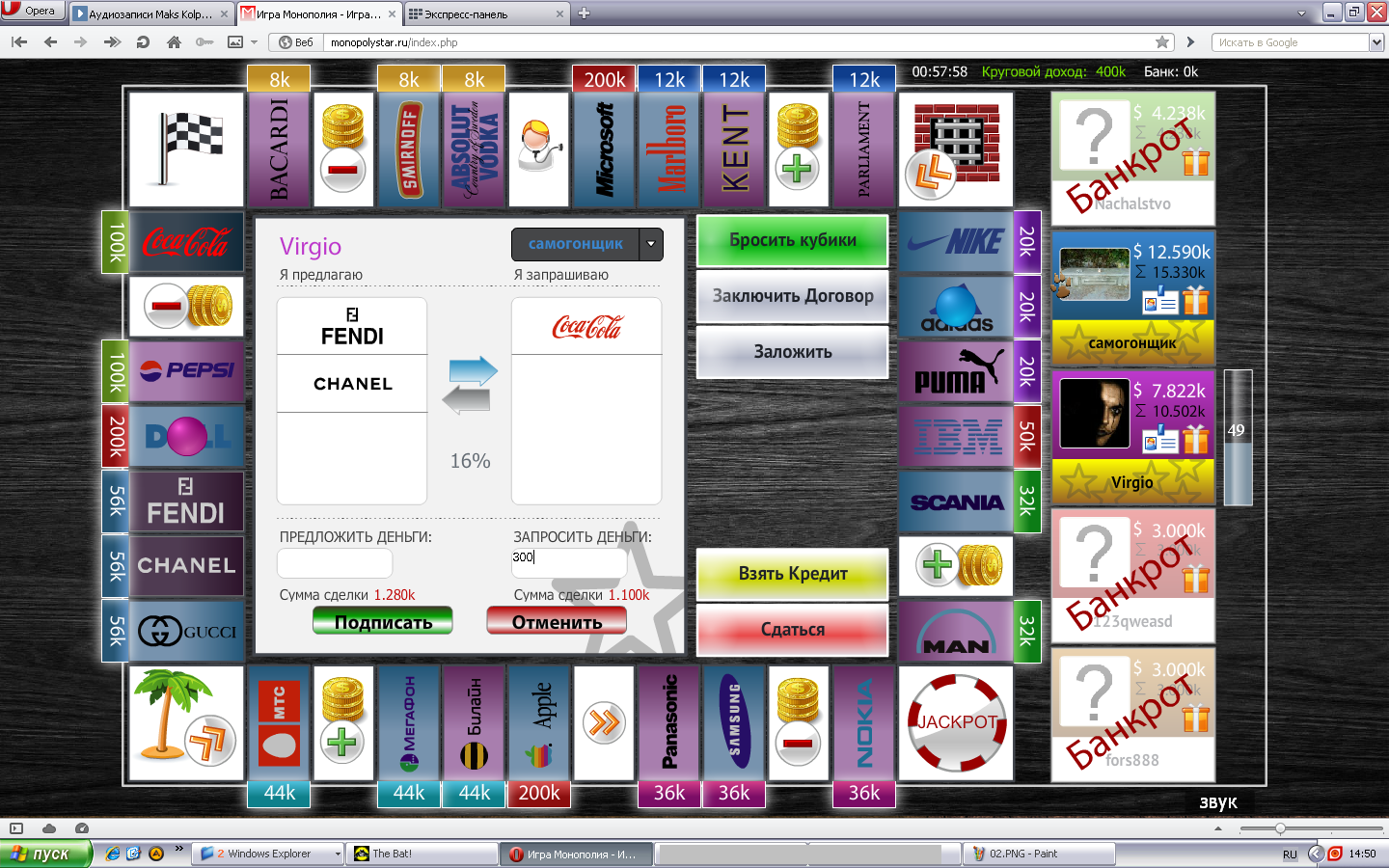This screenshot has width=1389, height=868.
Task: Switch to the Аудиозаписи Maks Kolp tab
Action: pyautogui.click(x=152, y=14)
